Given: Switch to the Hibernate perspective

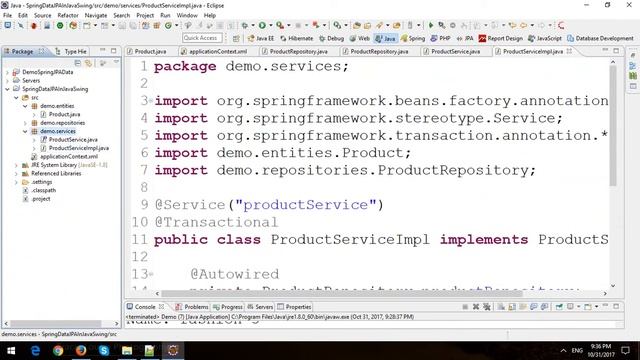Looking at the screenshot, I should (x=296, y=38).
